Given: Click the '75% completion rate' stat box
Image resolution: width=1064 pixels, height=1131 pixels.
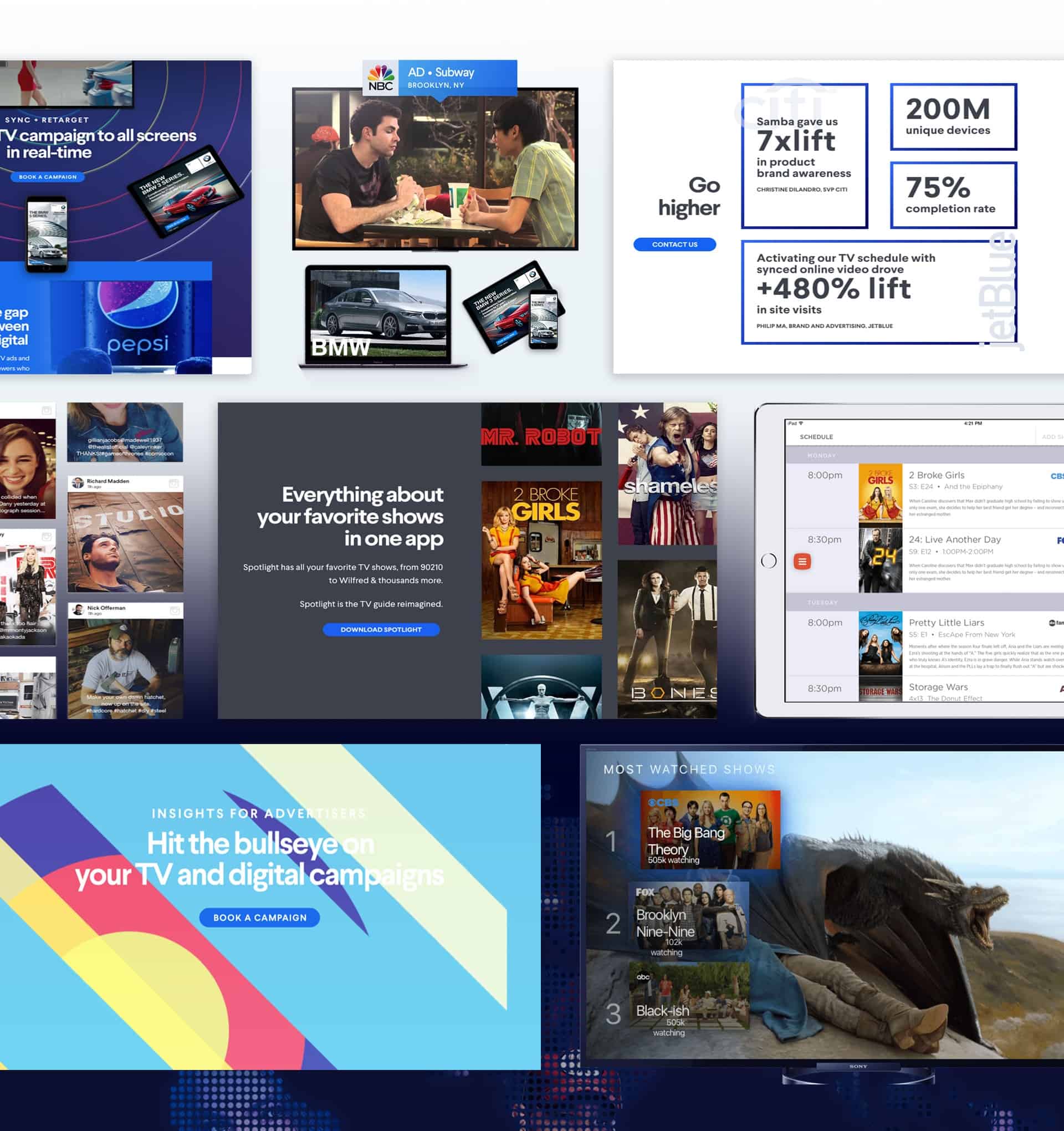Looking at the screenshot, I should (x=954, y=195).
